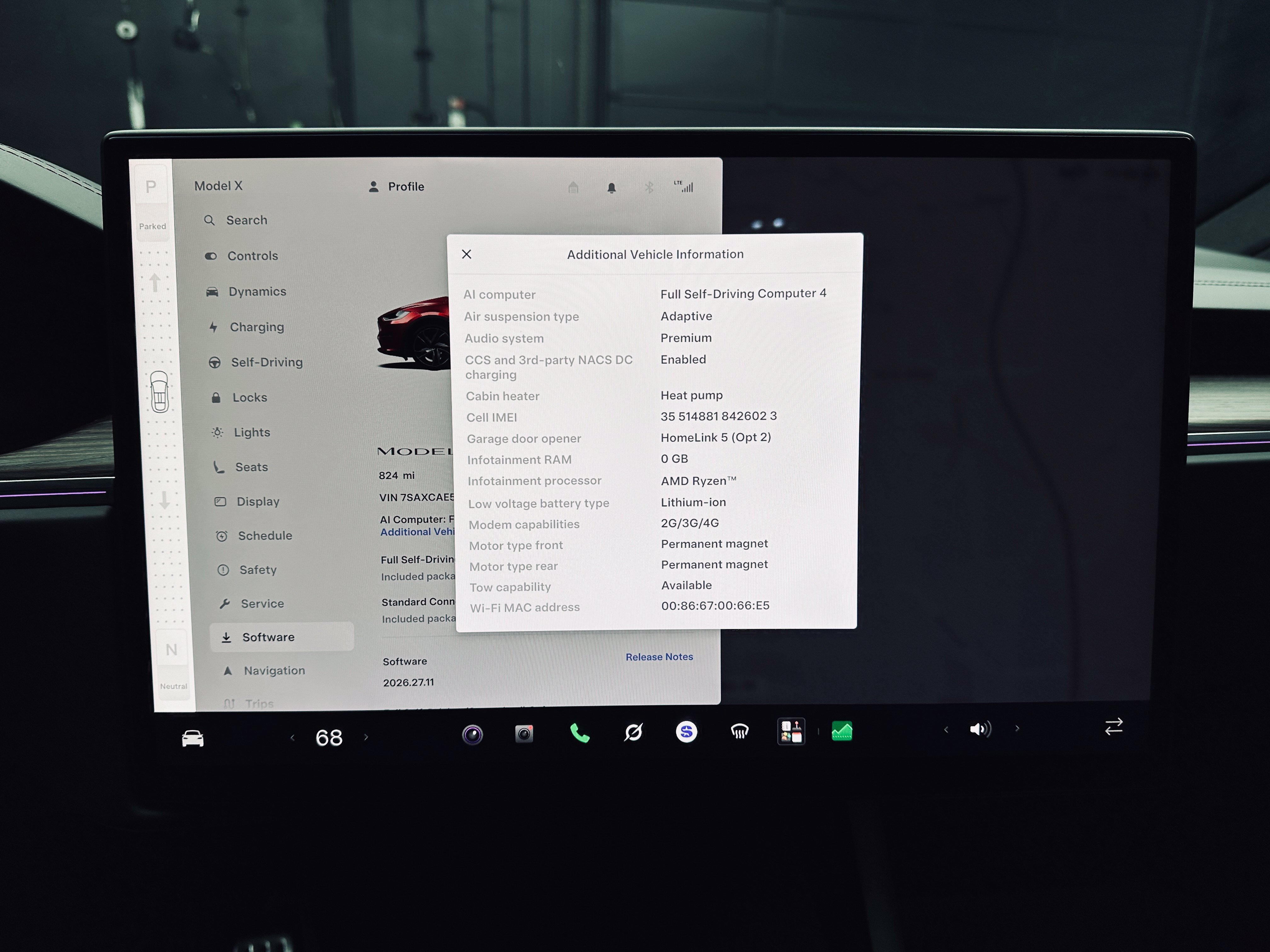The width and height of the screenshot is (1270, 952).
Task: Open the front camera viewer icon
Action: tap(472, 734)
